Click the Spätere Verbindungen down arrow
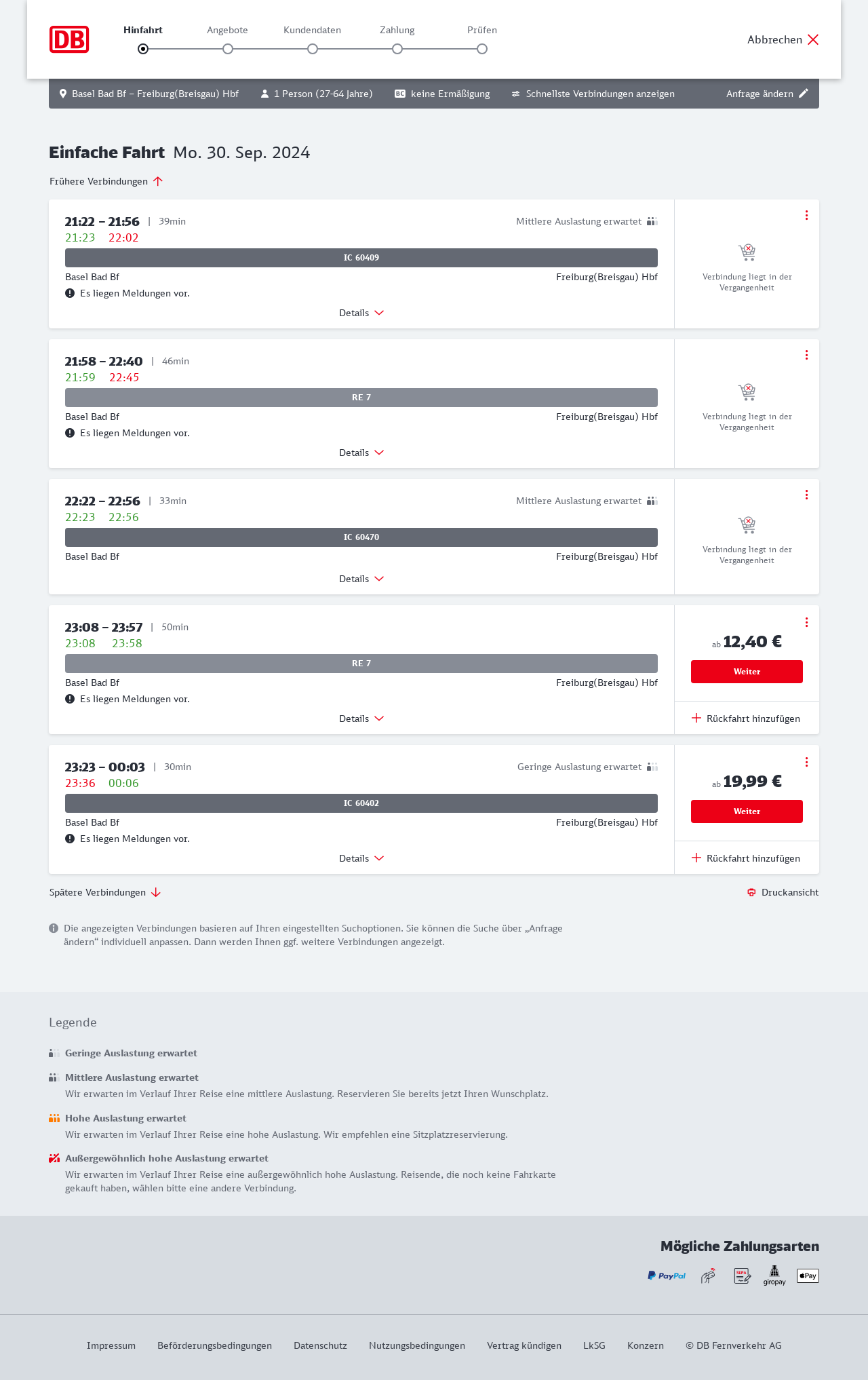 [156, 892]
